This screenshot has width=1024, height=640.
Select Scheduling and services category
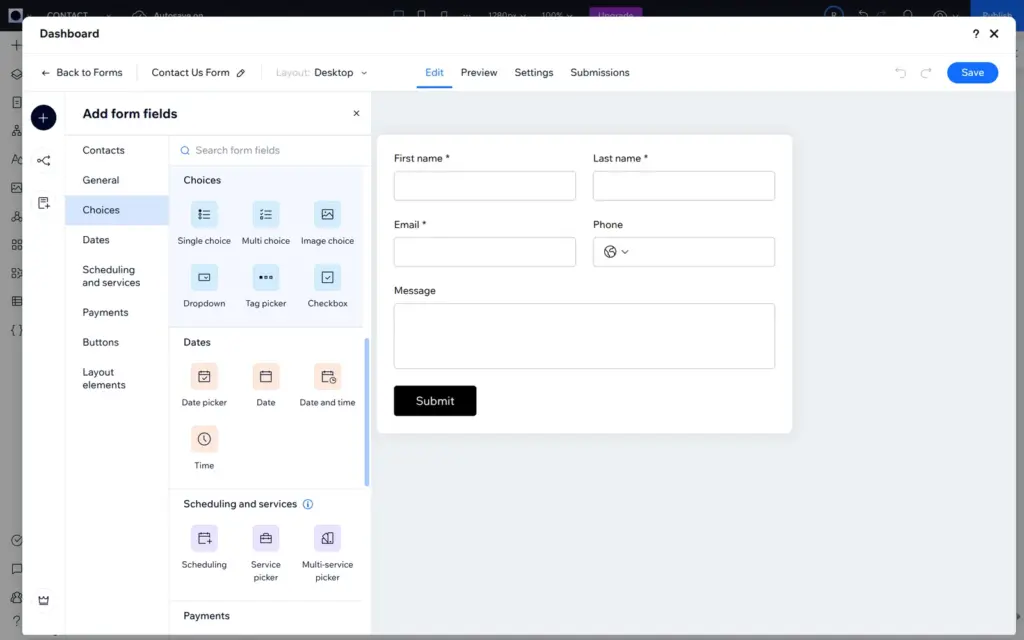tap(117, 276)
